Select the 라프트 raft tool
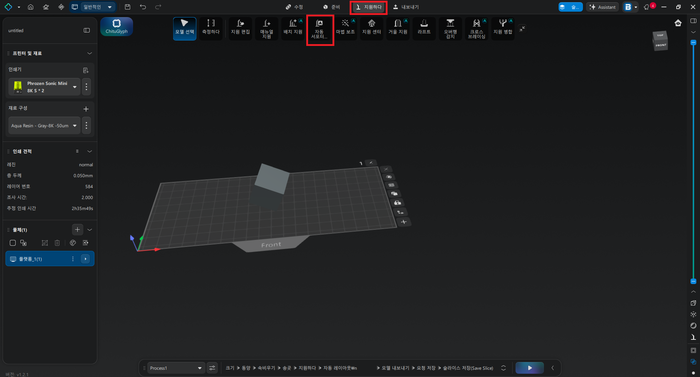700x377 pixels. coord(424,29)
